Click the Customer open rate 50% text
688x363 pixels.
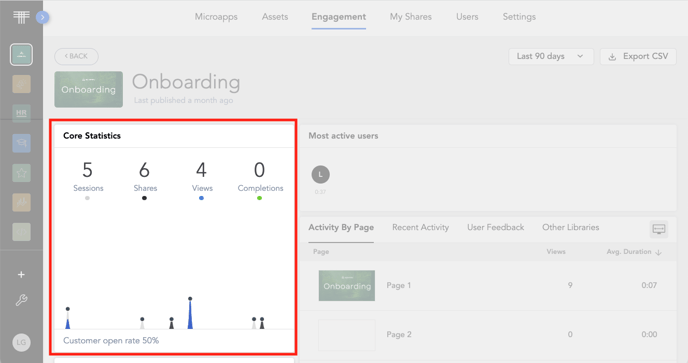point(111,341)
